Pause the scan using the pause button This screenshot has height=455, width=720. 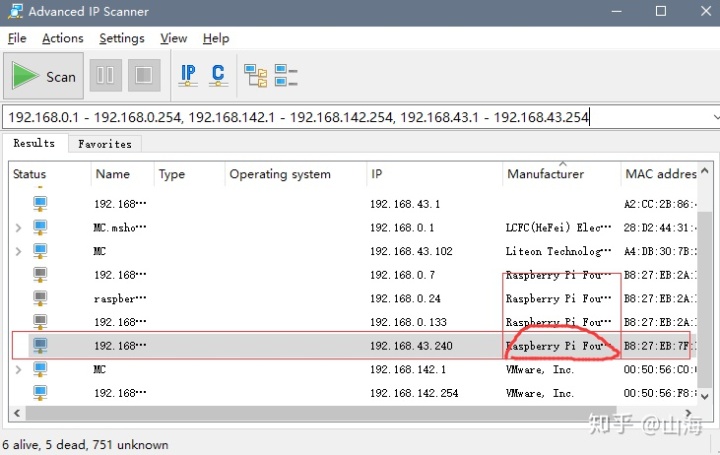point(106,75)
